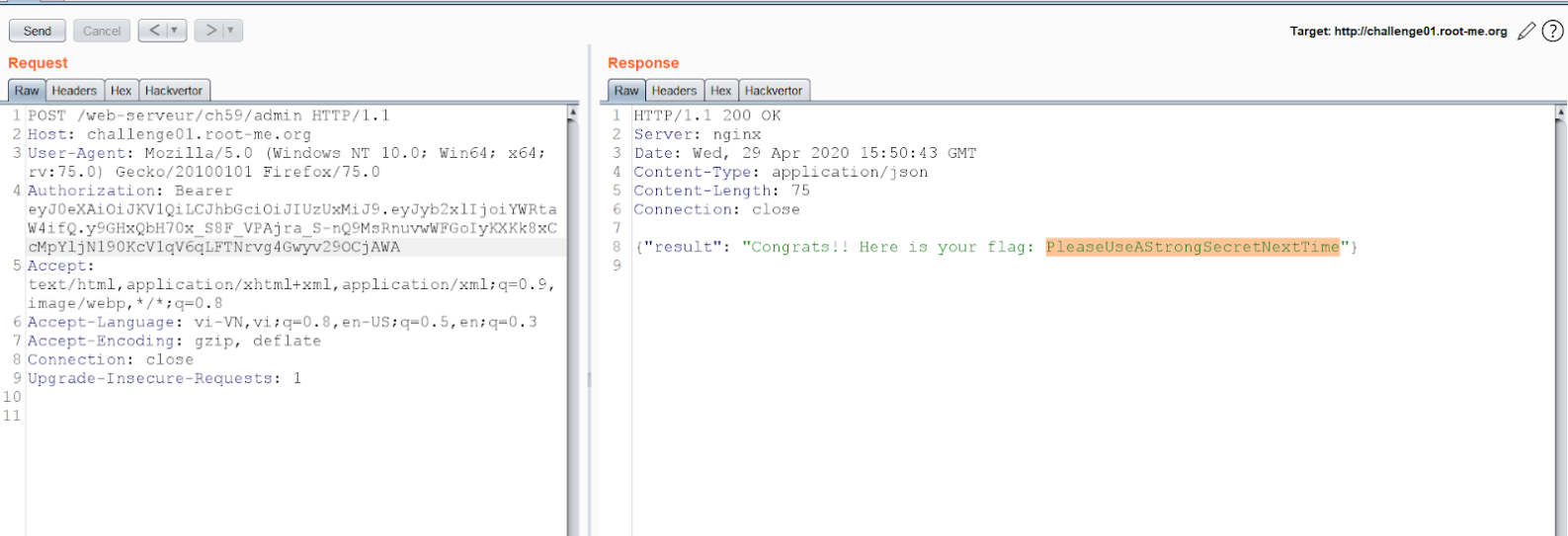Click the 'Date: Wed, 29 Apr 2020' line
Screen dimensions: 1568x536
click(805, 153)
